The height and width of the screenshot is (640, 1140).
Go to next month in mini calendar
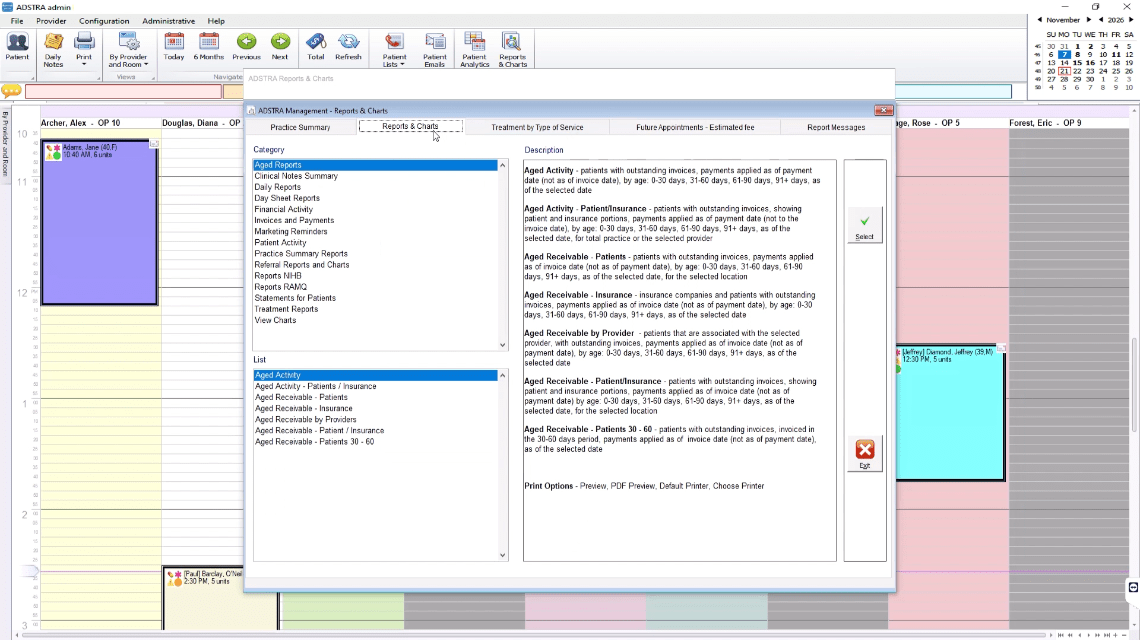tap(1089, 20)
